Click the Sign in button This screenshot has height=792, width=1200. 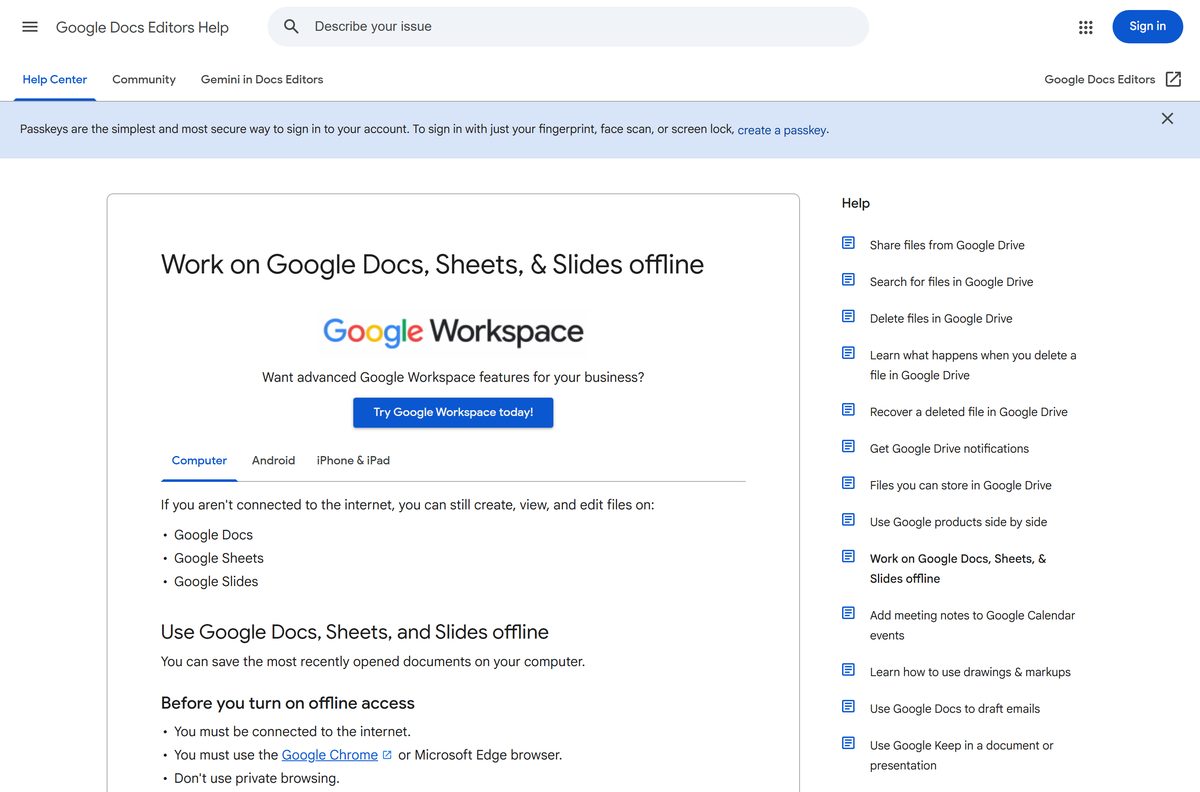click(x=1147, y=27)
